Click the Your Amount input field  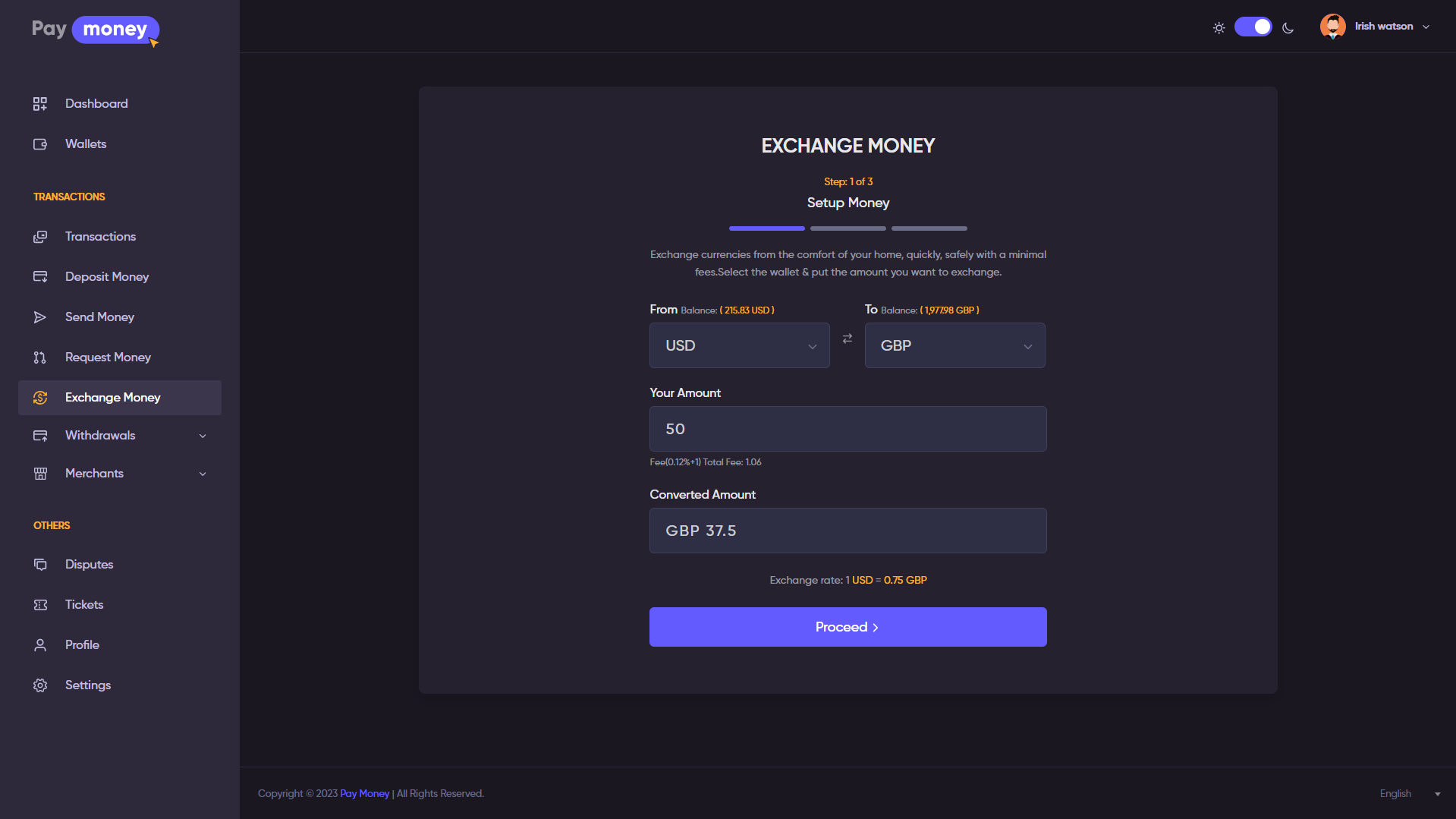(x=847, y=429)
